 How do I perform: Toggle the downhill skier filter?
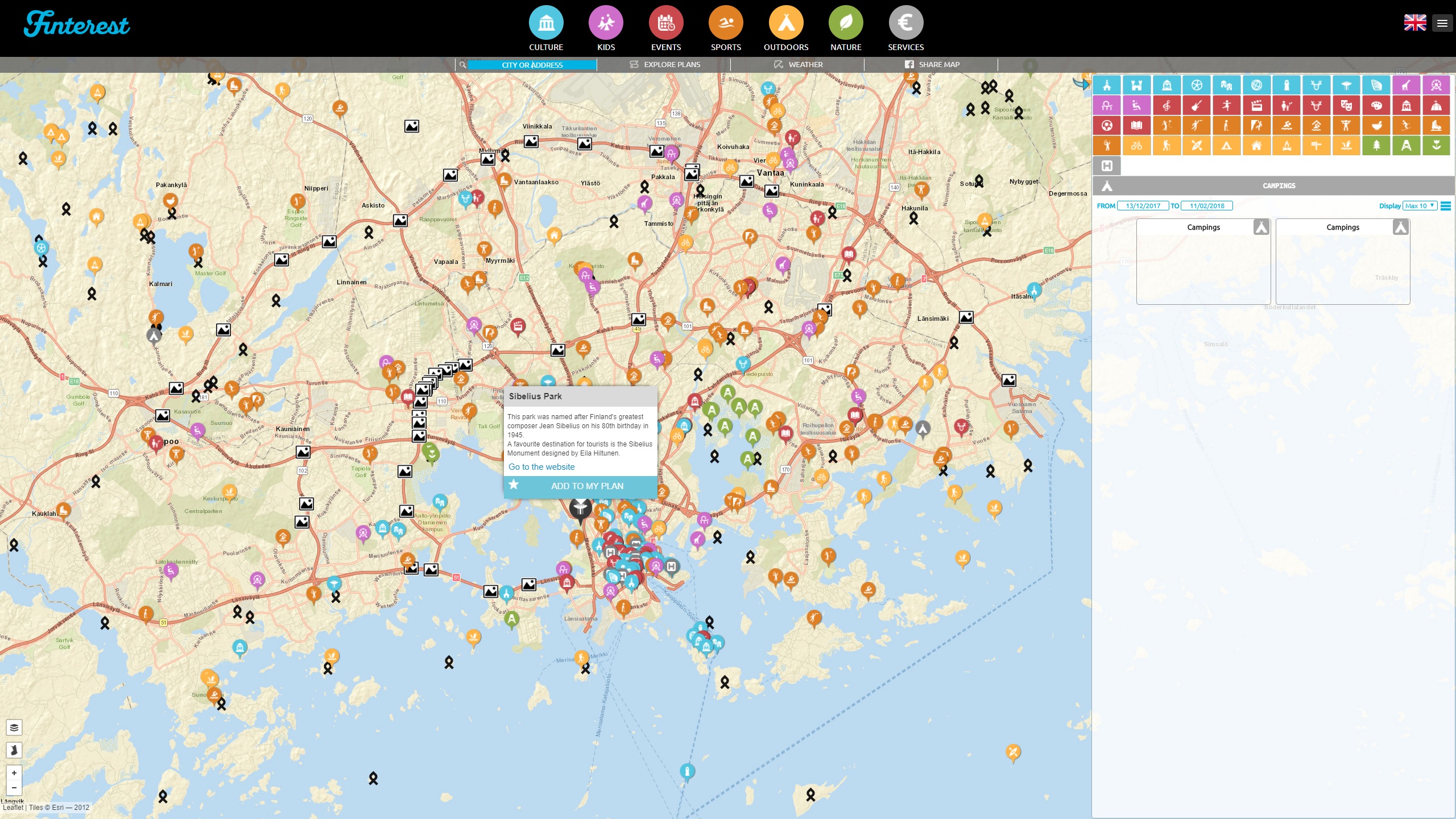pyautogui.click(x=1407, y=125)
